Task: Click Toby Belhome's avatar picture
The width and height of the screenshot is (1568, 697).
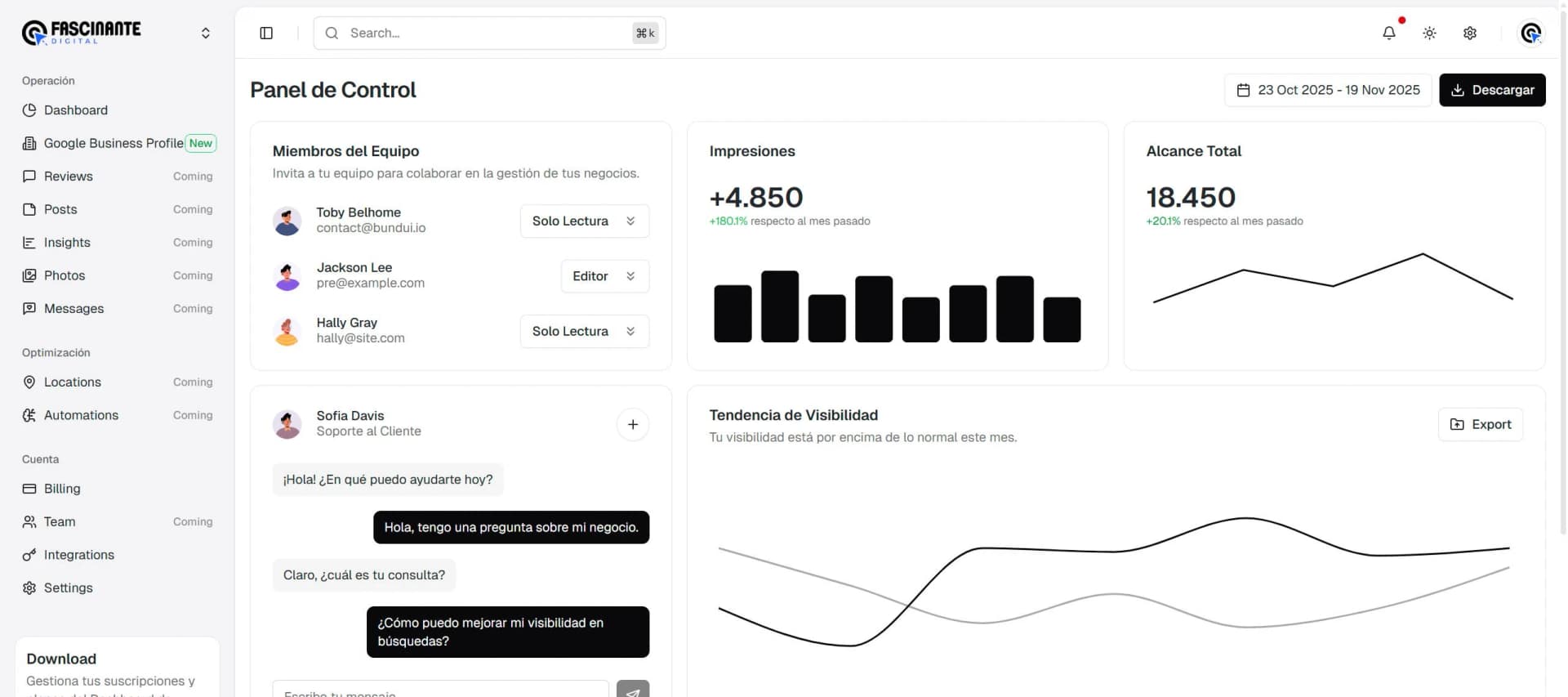Action: pyautogui.click(x=287, y=221)
